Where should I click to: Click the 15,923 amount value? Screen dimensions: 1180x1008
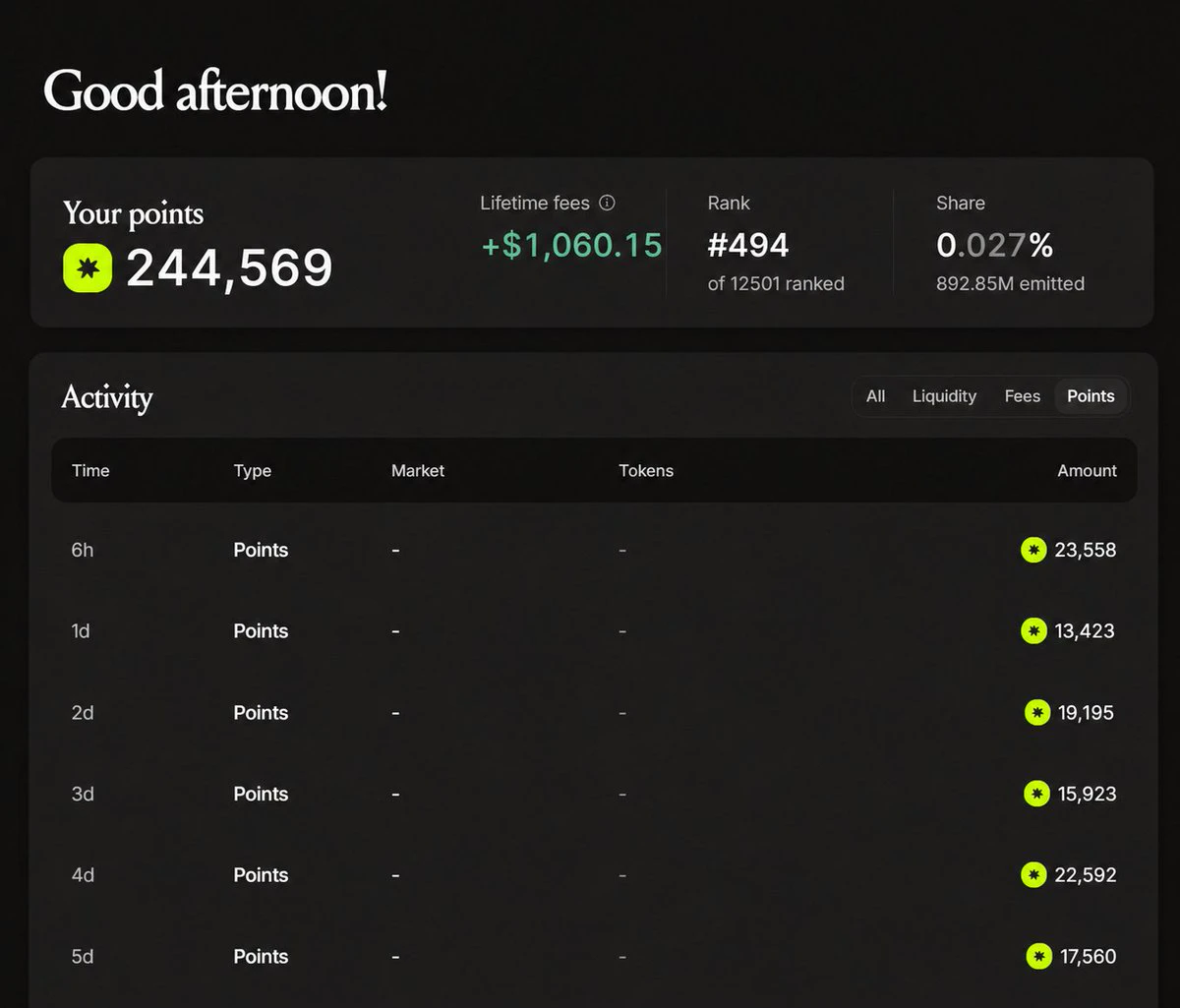(1088, 794)
